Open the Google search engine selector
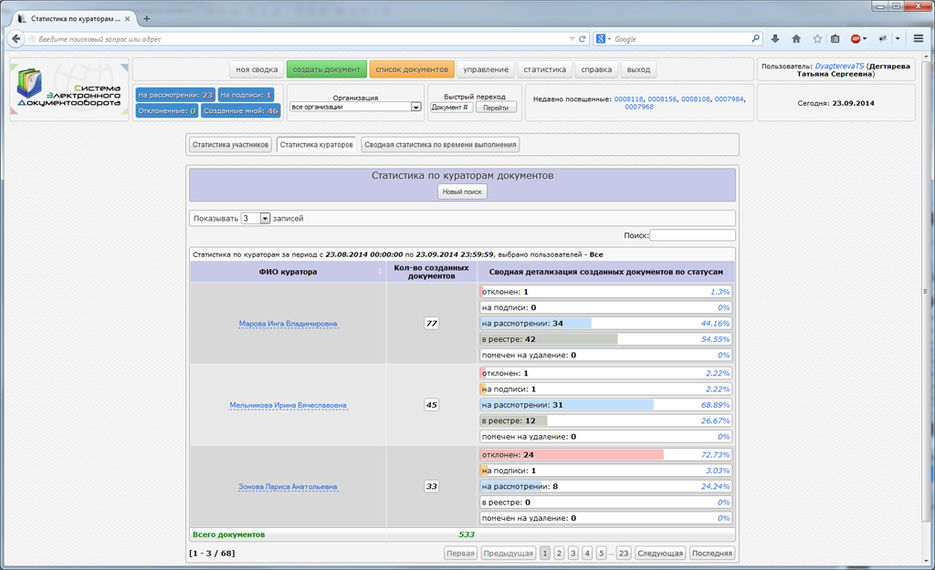Image resolution: width=935 pixels, height=570 pixels. coord(603,39)
